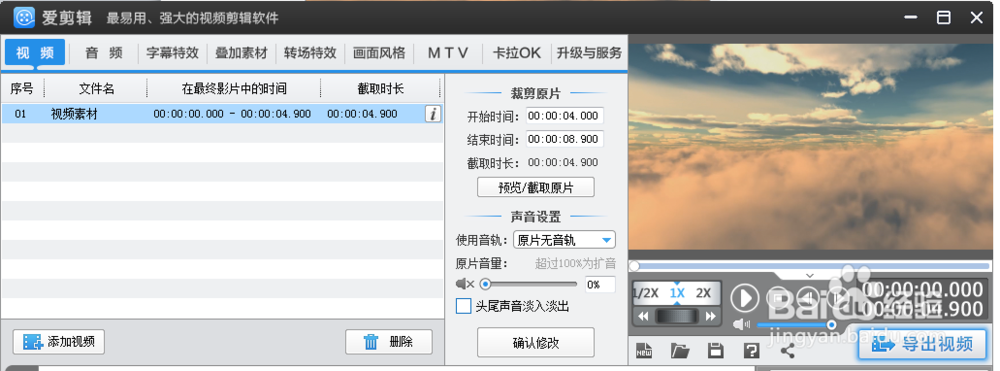The width and height of the screenshot is (1000, 371).
Task: Click the 文件名 column header
Action: coord(96,89)
